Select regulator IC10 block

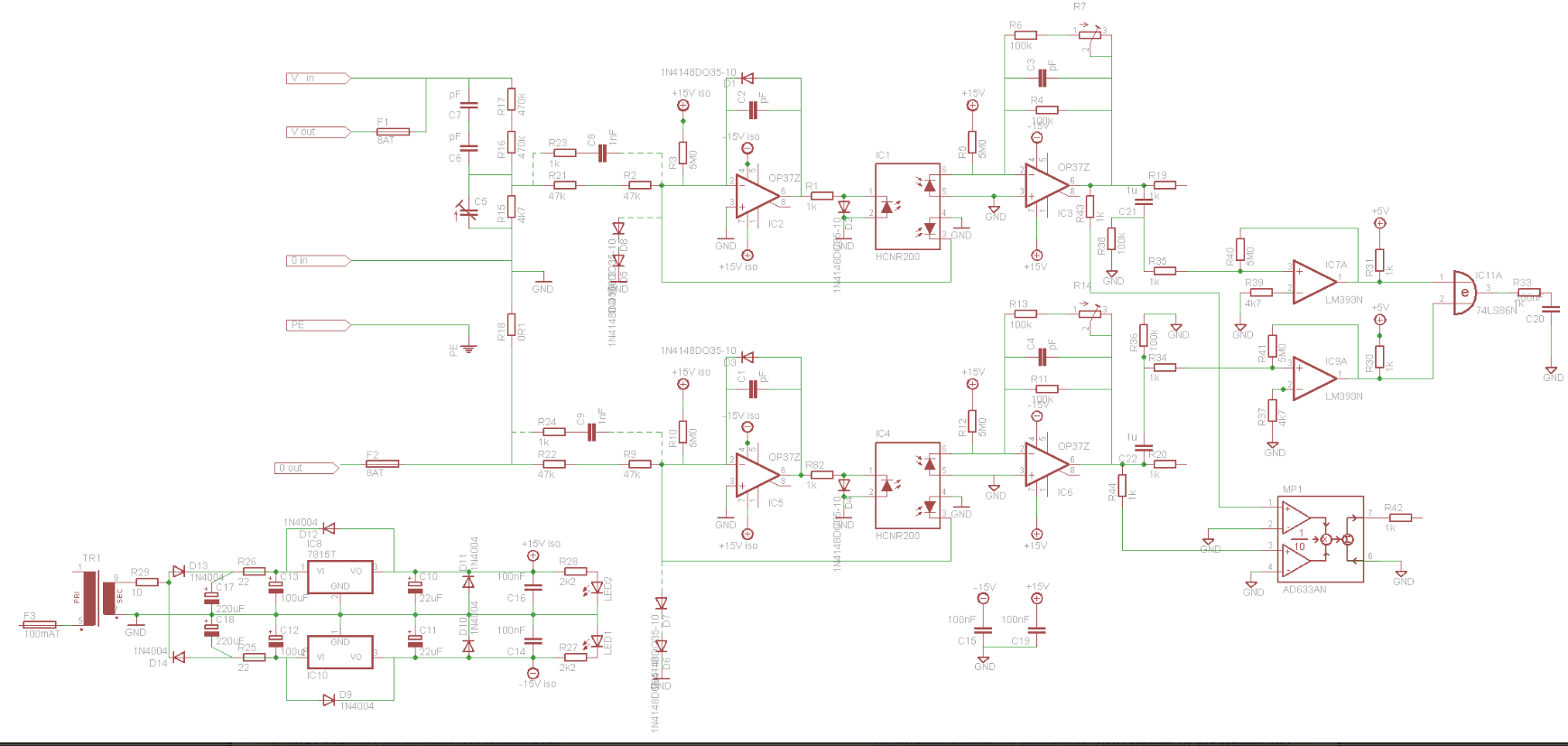tap(340, 651)
